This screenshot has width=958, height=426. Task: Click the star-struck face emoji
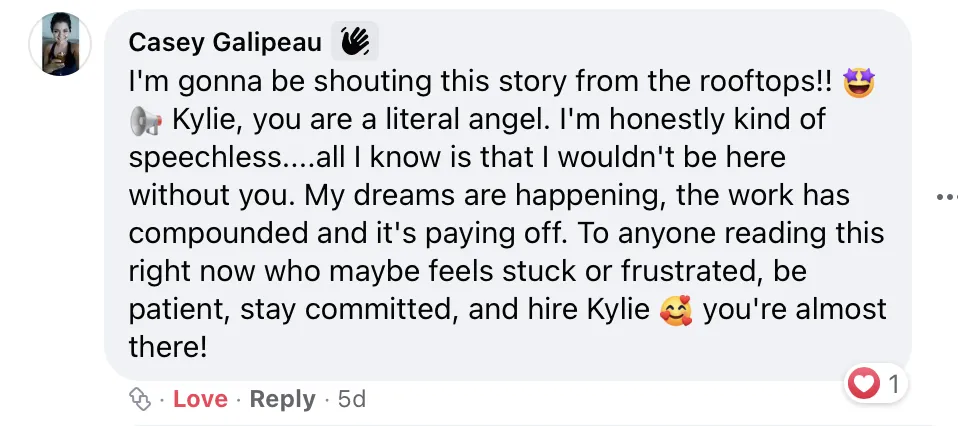(x=858, y=80)
